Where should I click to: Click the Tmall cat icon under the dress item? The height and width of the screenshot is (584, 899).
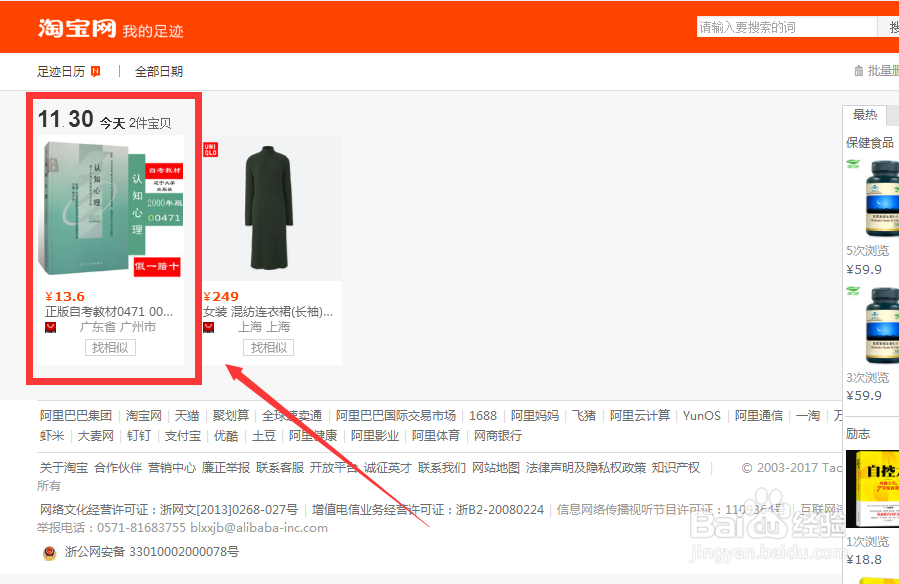(208, 327)
